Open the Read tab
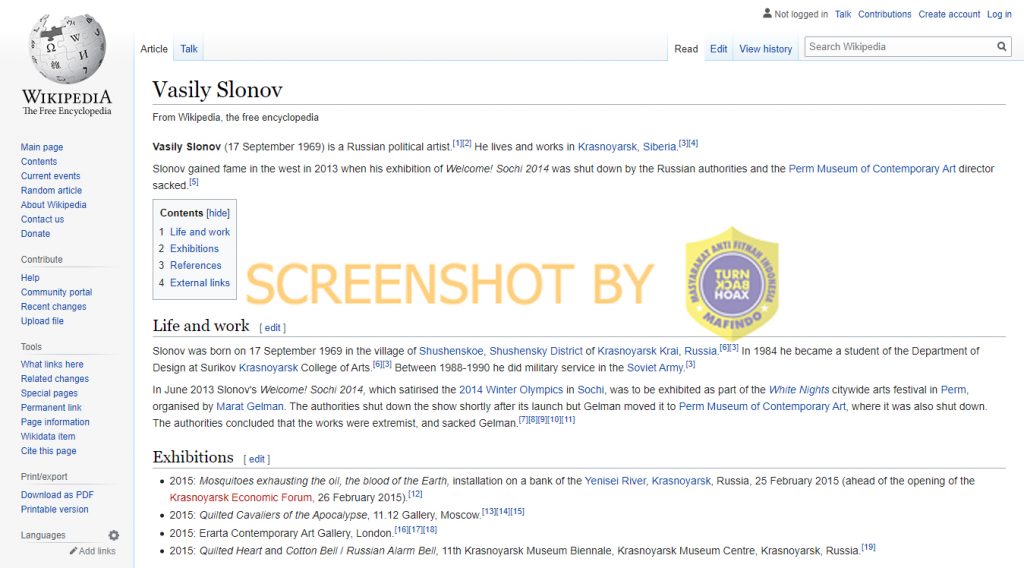Screen dimensions: 1024x568 coord(686,49)
